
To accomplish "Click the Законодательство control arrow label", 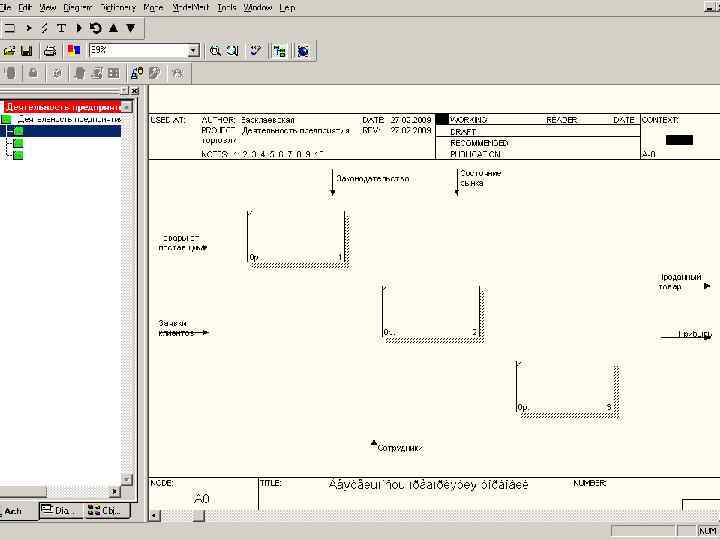I will pos(372,179).
